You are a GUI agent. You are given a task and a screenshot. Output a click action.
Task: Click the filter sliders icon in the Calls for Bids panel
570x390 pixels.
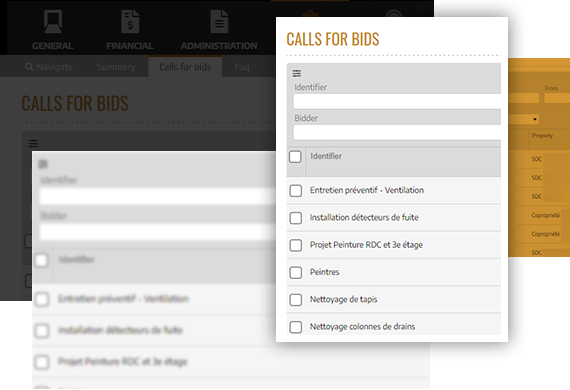click(x=297, y=73)
